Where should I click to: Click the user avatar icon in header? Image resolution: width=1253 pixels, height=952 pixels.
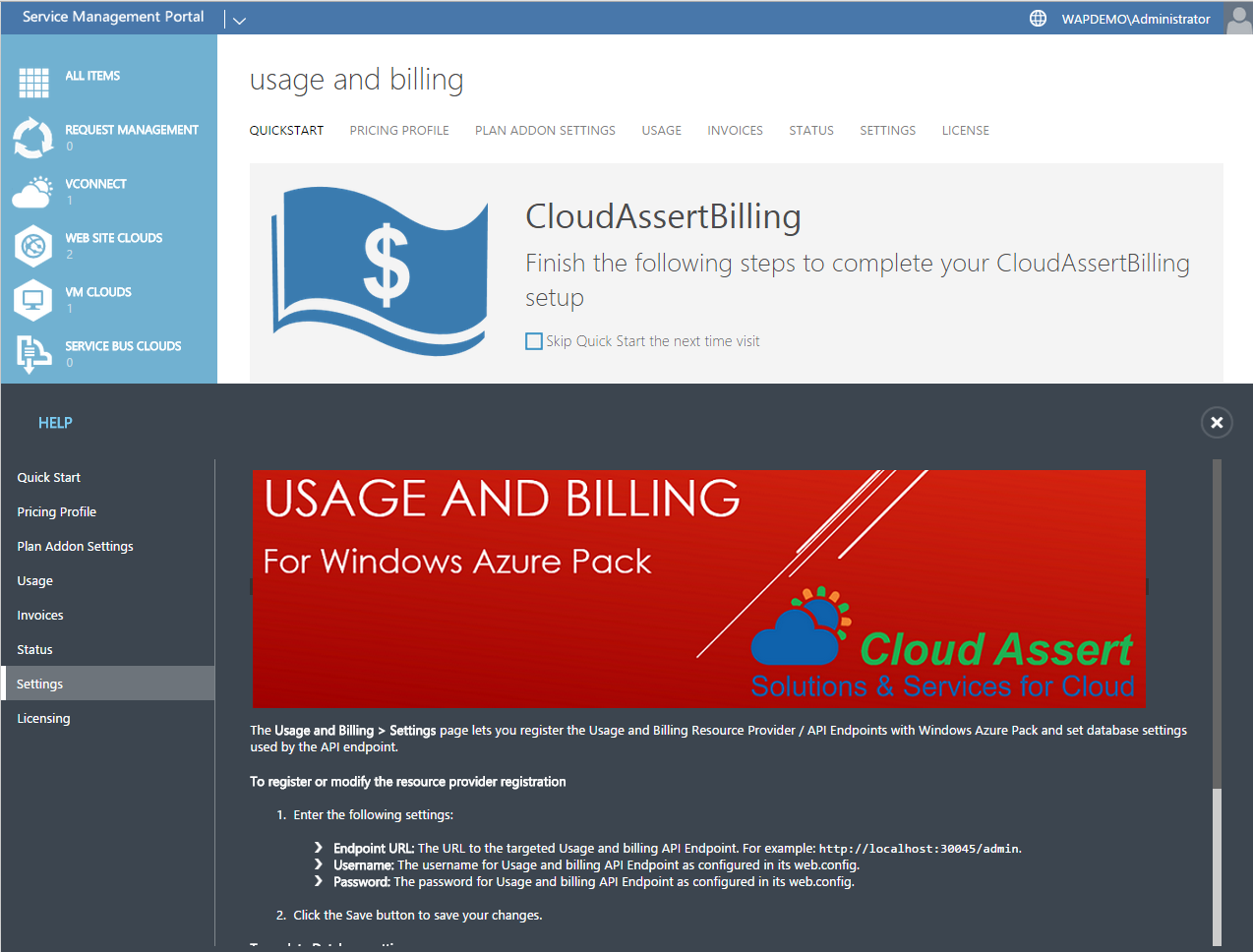1238,19
